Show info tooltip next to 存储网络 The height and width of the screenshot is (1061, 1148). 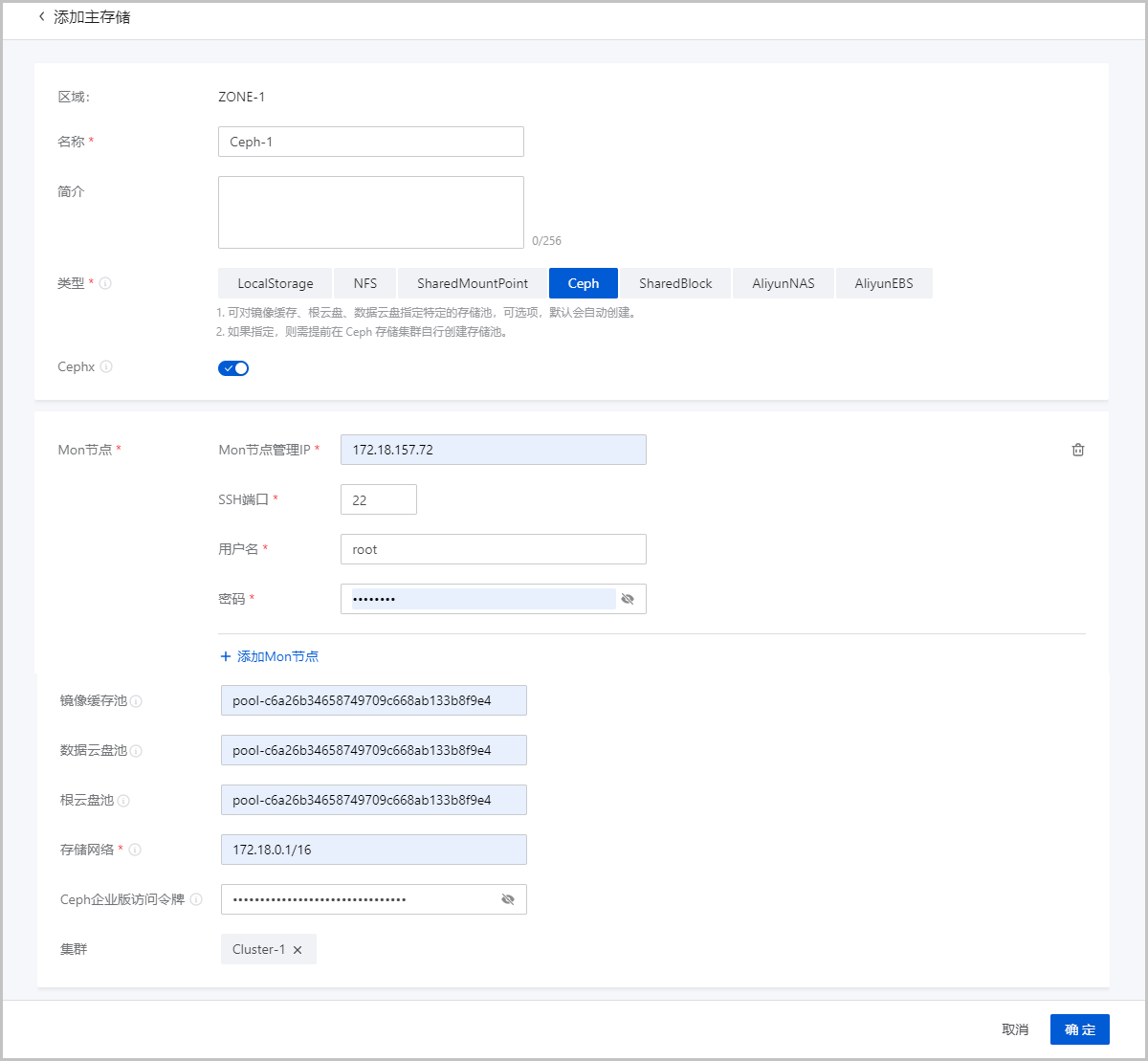135,850
